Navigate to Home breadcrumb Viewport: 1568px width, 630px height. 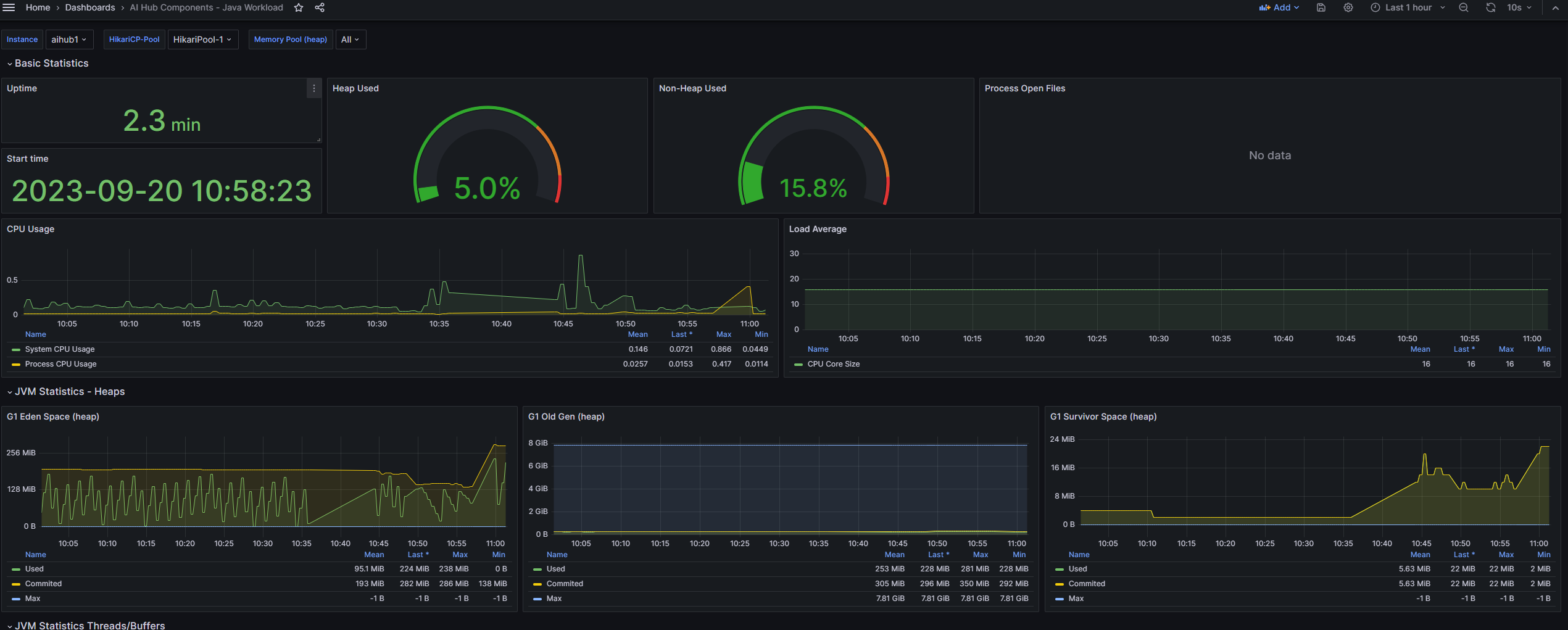(x=38, y=7)
